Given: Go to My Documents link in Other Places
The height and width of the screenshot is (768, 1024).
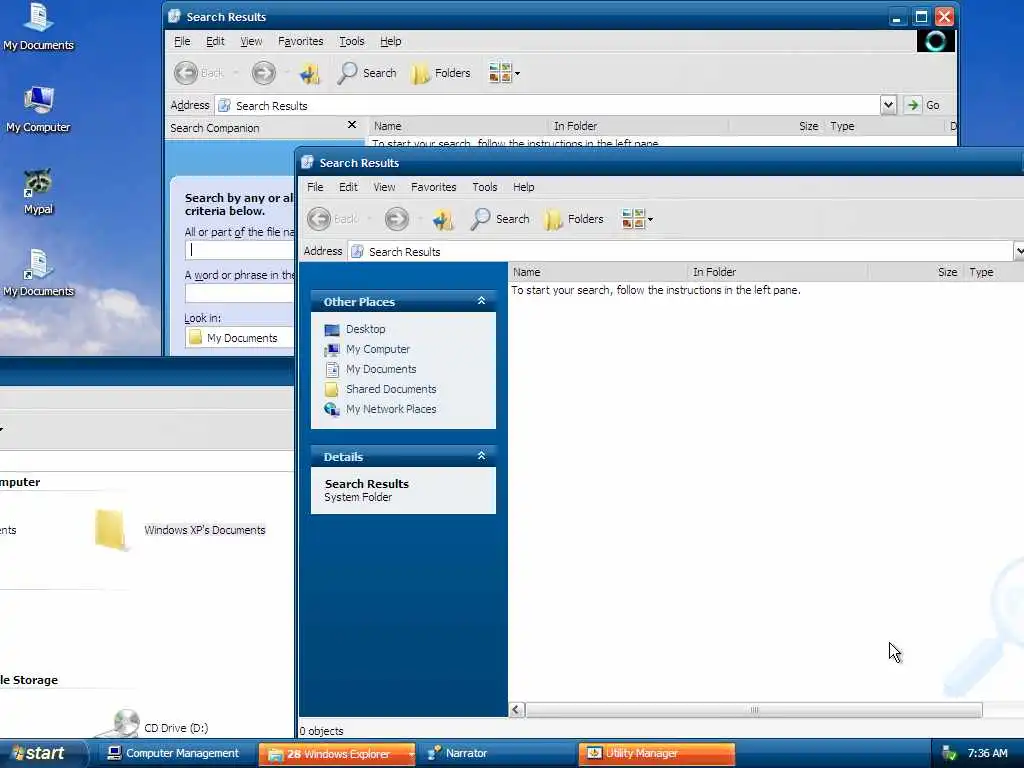Looking at the screenshot, I should pos(381,370).
